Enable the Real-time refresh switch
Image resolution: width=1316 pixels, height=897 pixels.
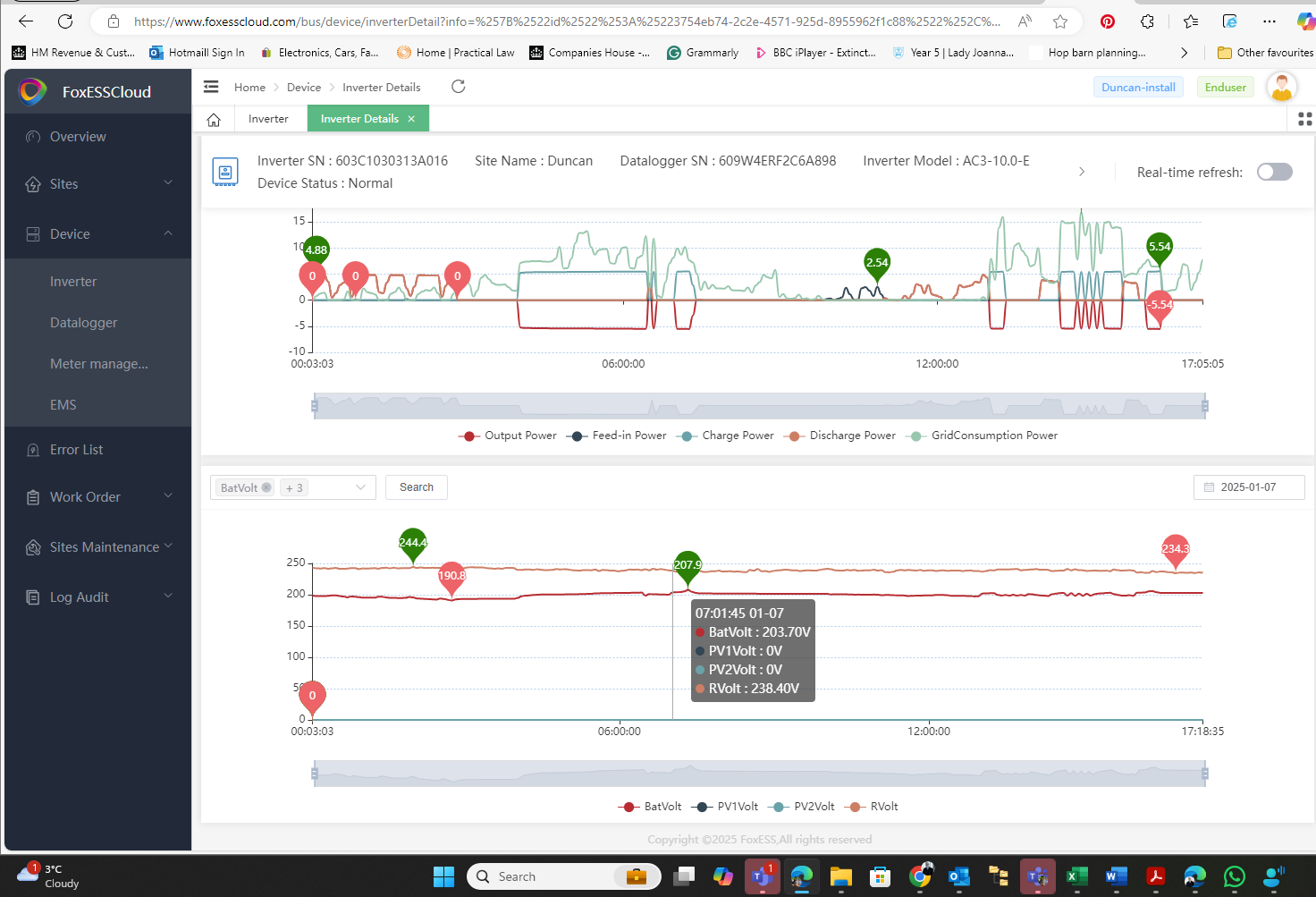pos(1274,172)
